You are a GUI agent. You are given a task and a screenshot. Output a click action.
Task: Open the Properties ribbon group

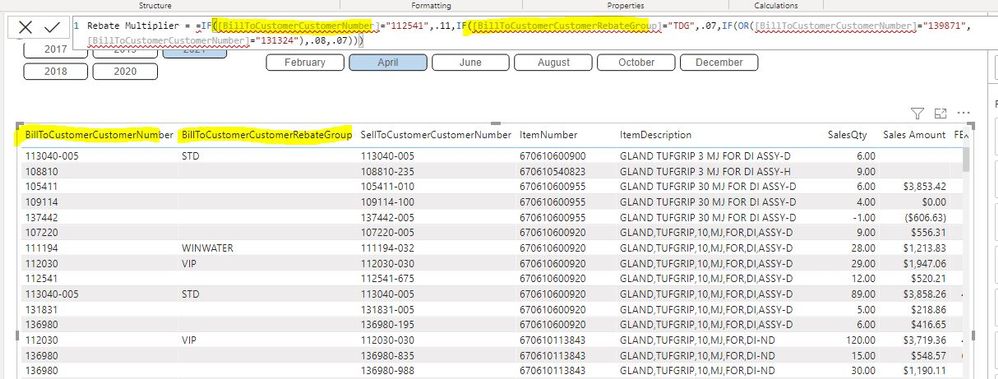pos(625,5)
